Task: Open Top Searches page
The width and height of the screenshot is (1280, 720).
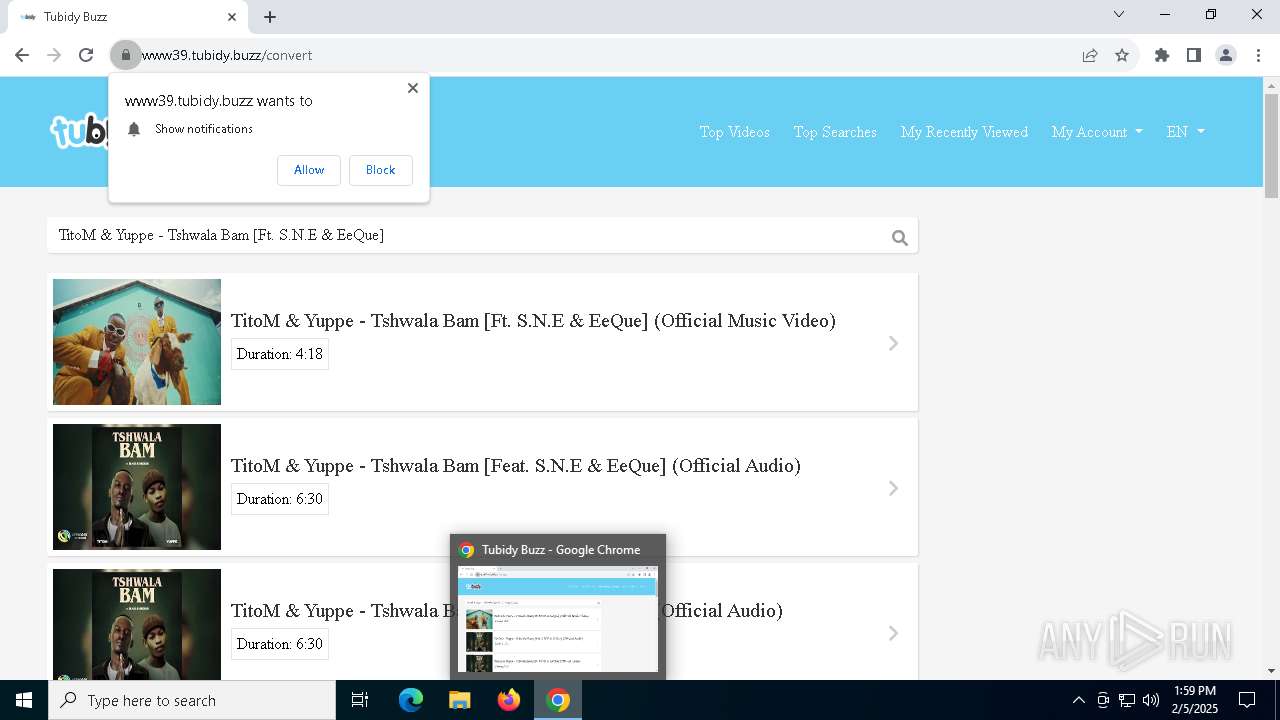Action: (x=835, y=132)
